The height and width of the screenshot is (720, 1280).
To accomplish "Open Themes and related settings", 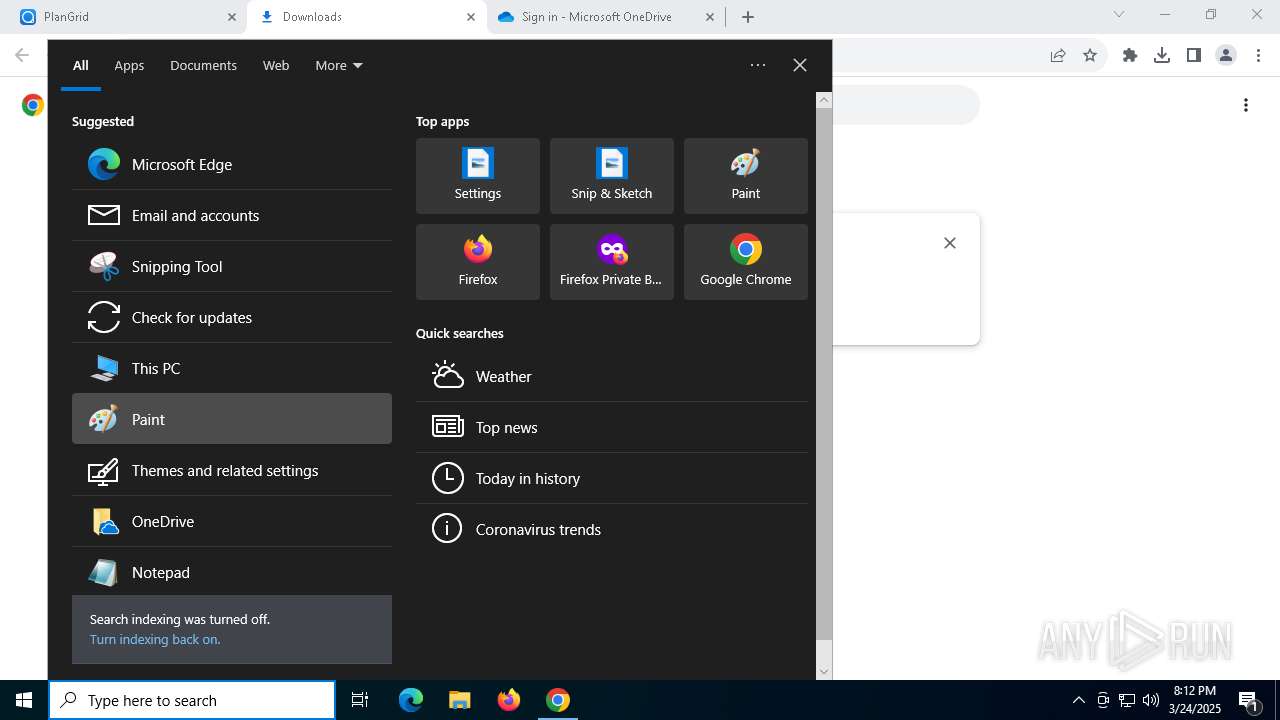I will (232, 471).
